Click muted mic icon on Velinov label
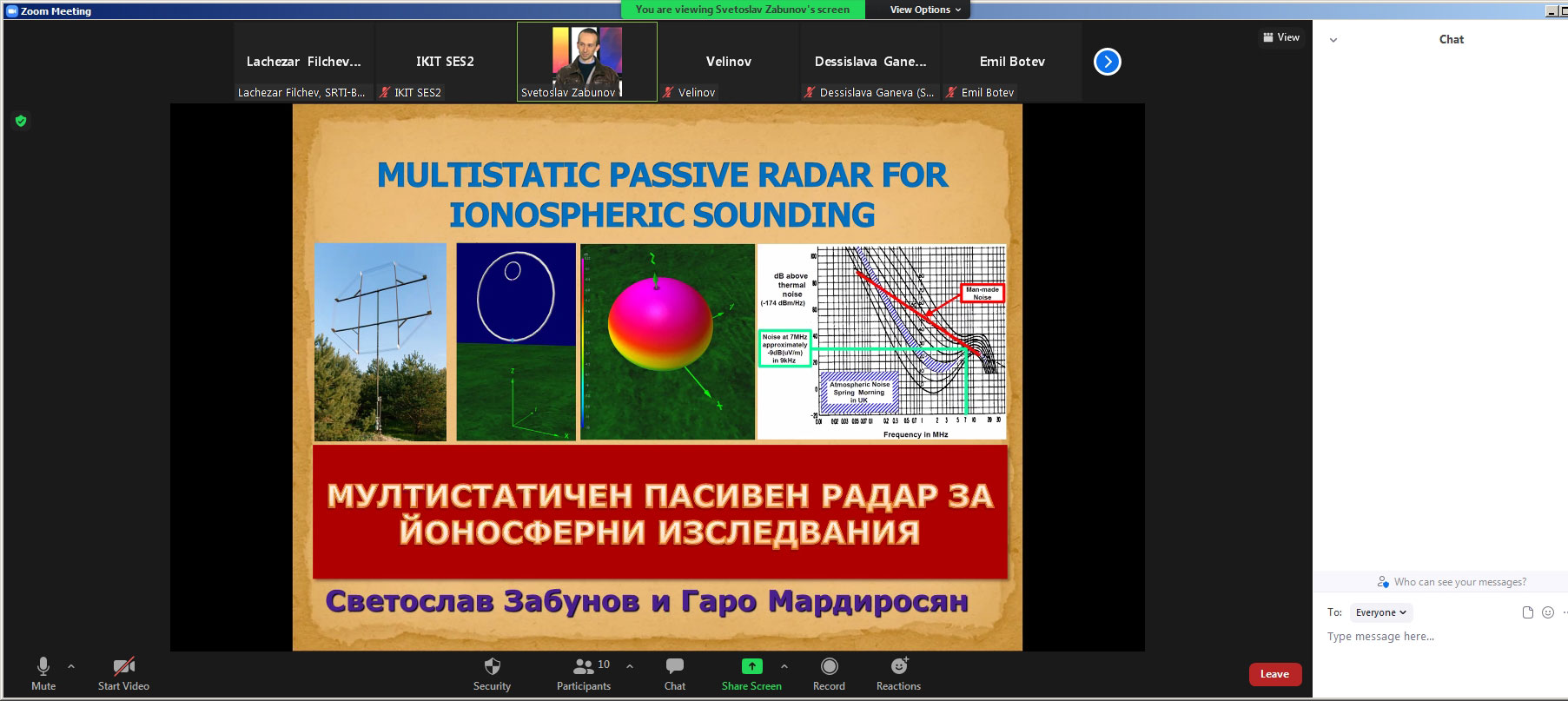 point(668,92)
